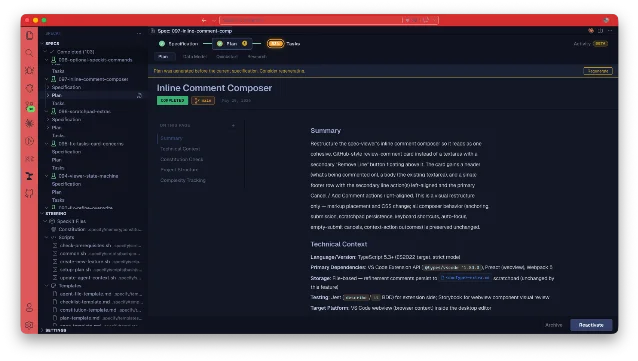Jump to Project Structure in contents list
The image size is (638, 361).
pos(179,170)
